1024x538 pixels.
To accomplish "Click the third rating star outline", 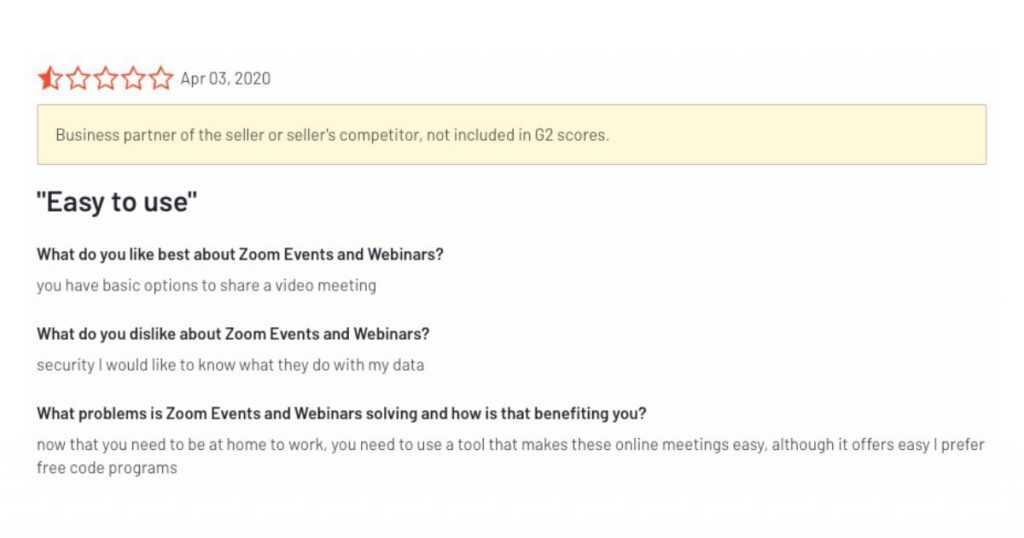I will [106, 78].
